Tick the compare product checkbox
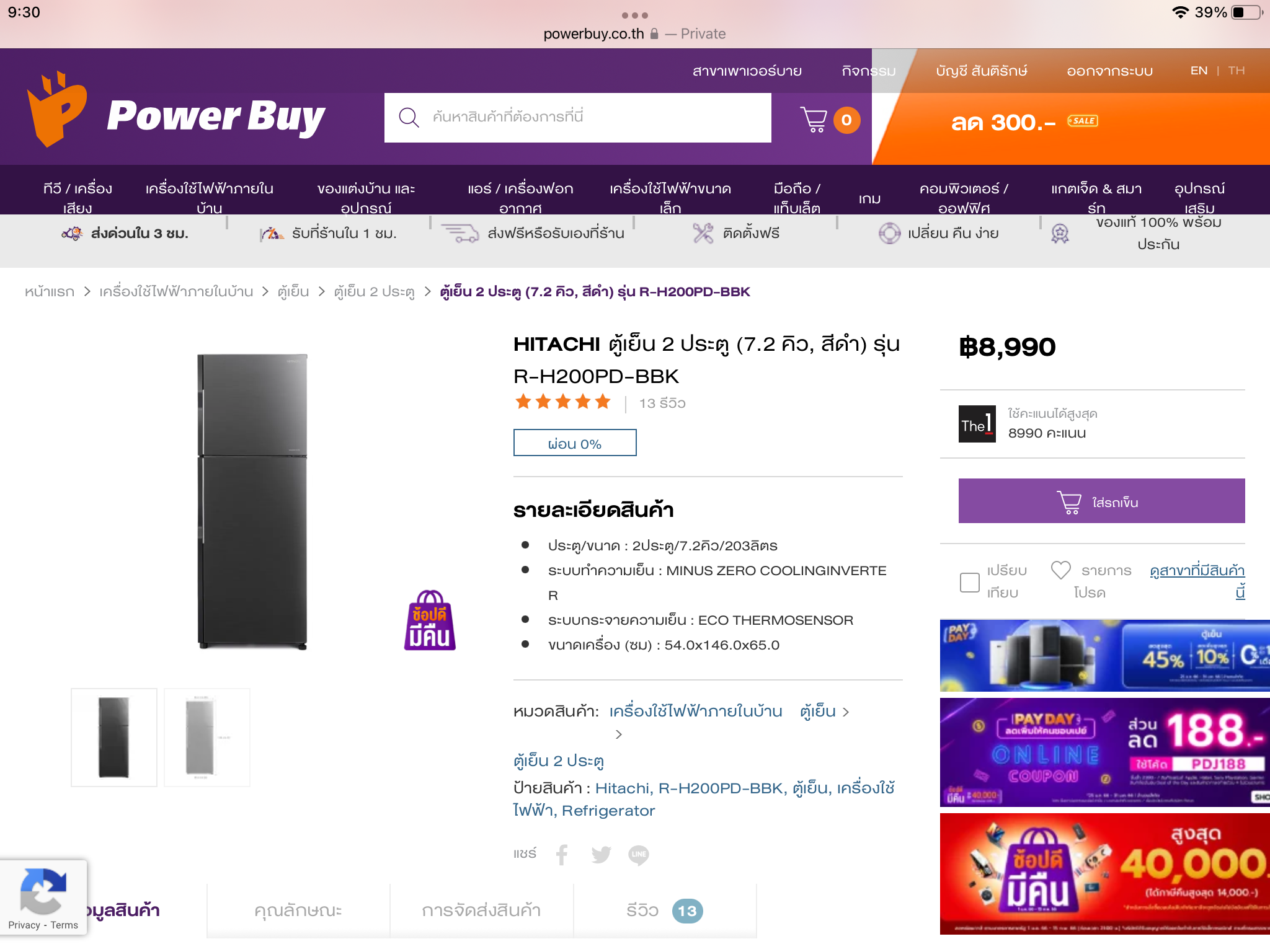Viewport: 1270px width, 952px height. coord(969,582)
